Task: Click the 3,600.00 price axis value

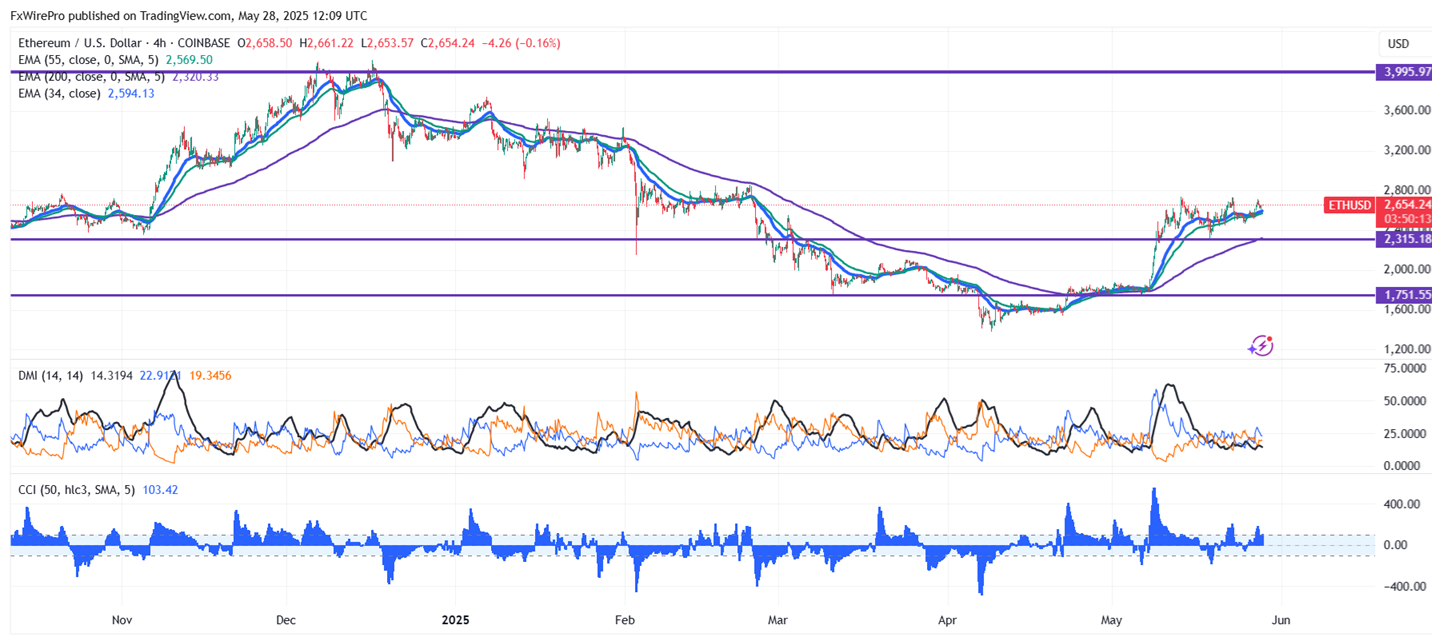Action: pos(1408,110)
